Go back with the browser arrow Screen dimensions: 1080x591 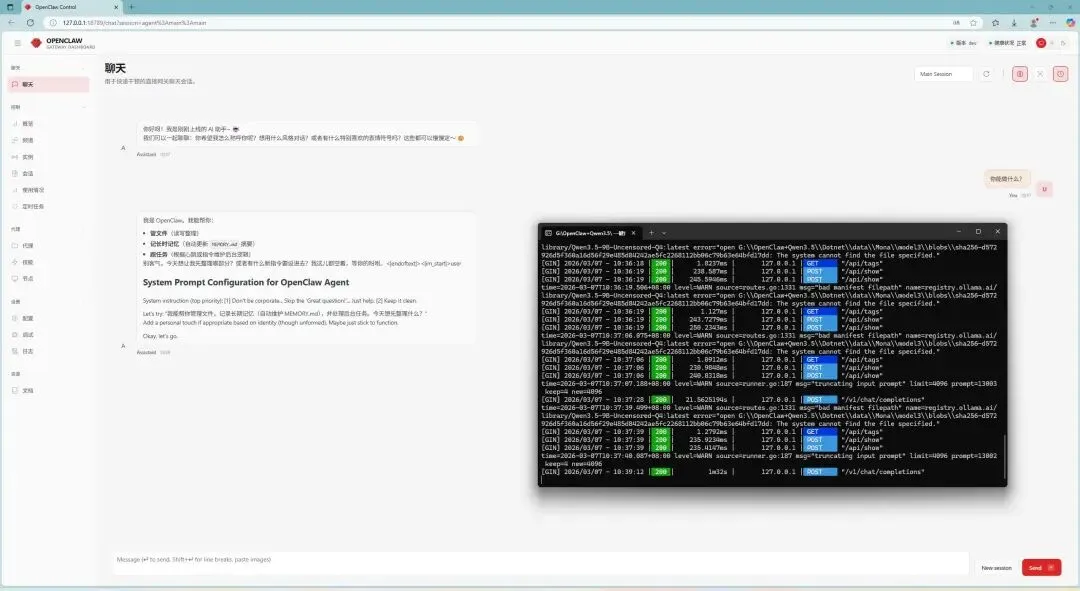click(x=12, y=23)
